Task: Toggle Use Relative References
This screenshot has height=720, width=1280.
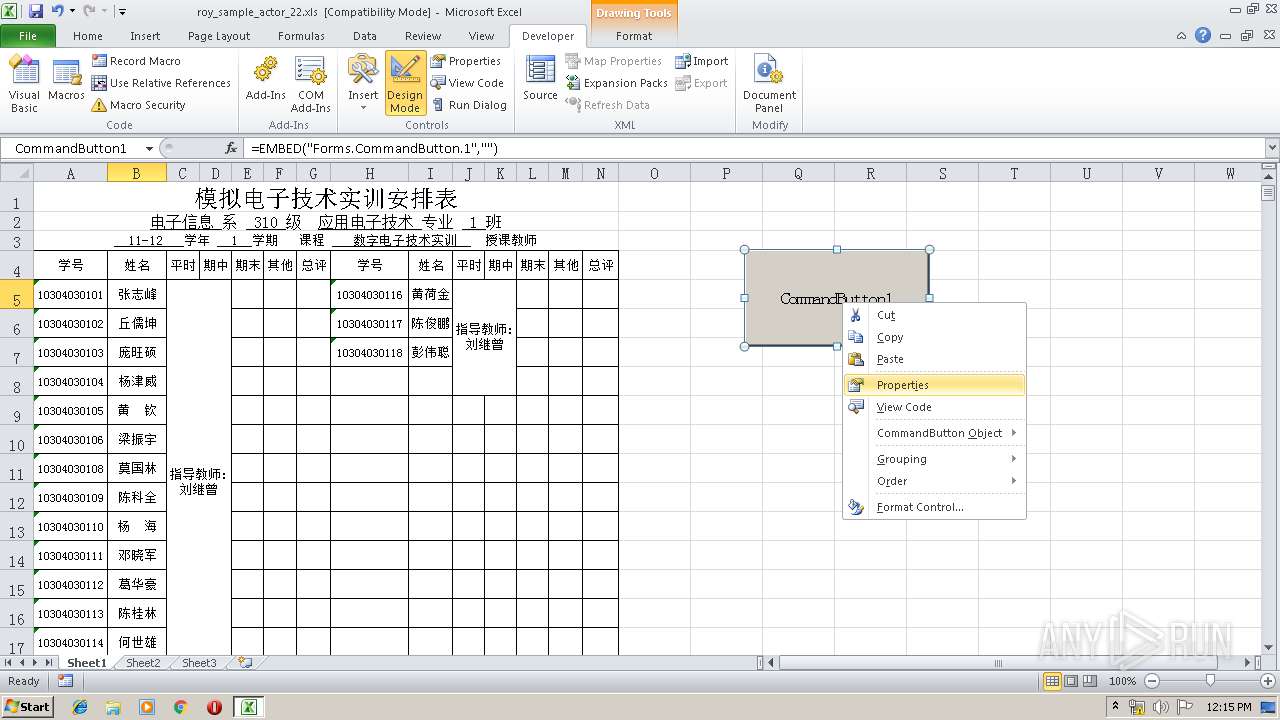Action: [161, 83]
